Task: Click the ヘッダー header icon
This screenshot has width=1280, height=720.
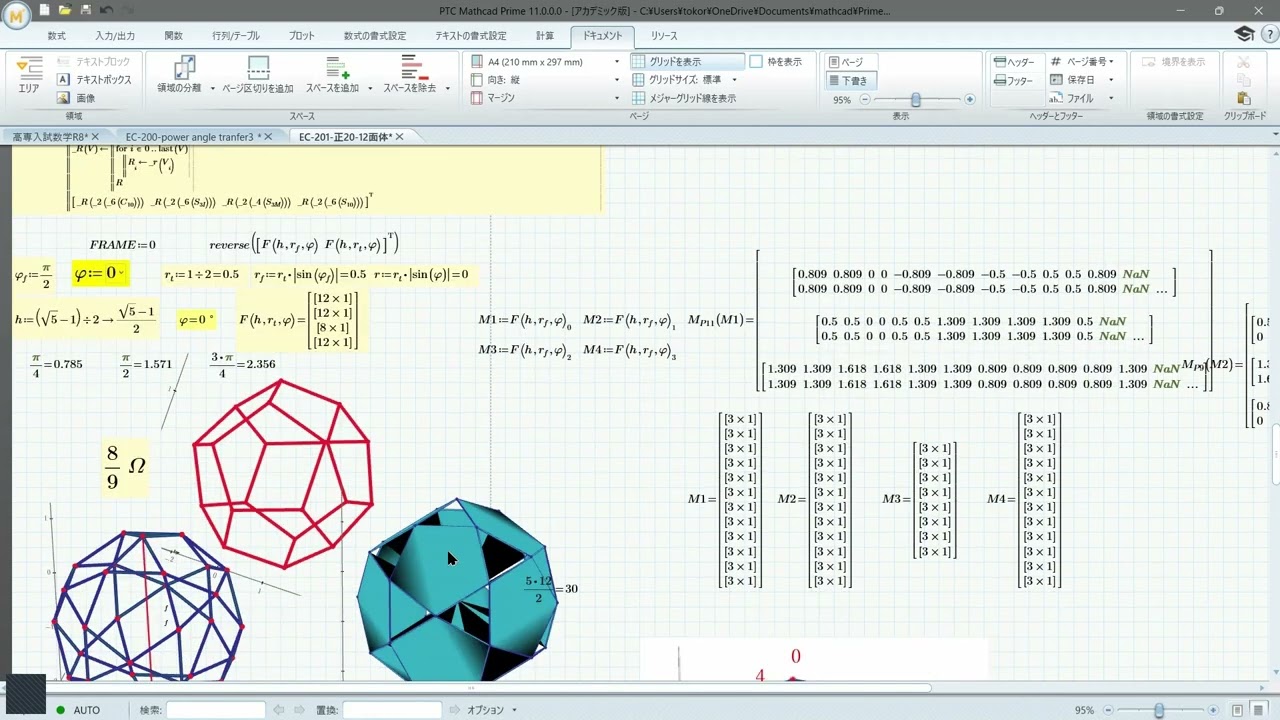Action: [999, 62]
